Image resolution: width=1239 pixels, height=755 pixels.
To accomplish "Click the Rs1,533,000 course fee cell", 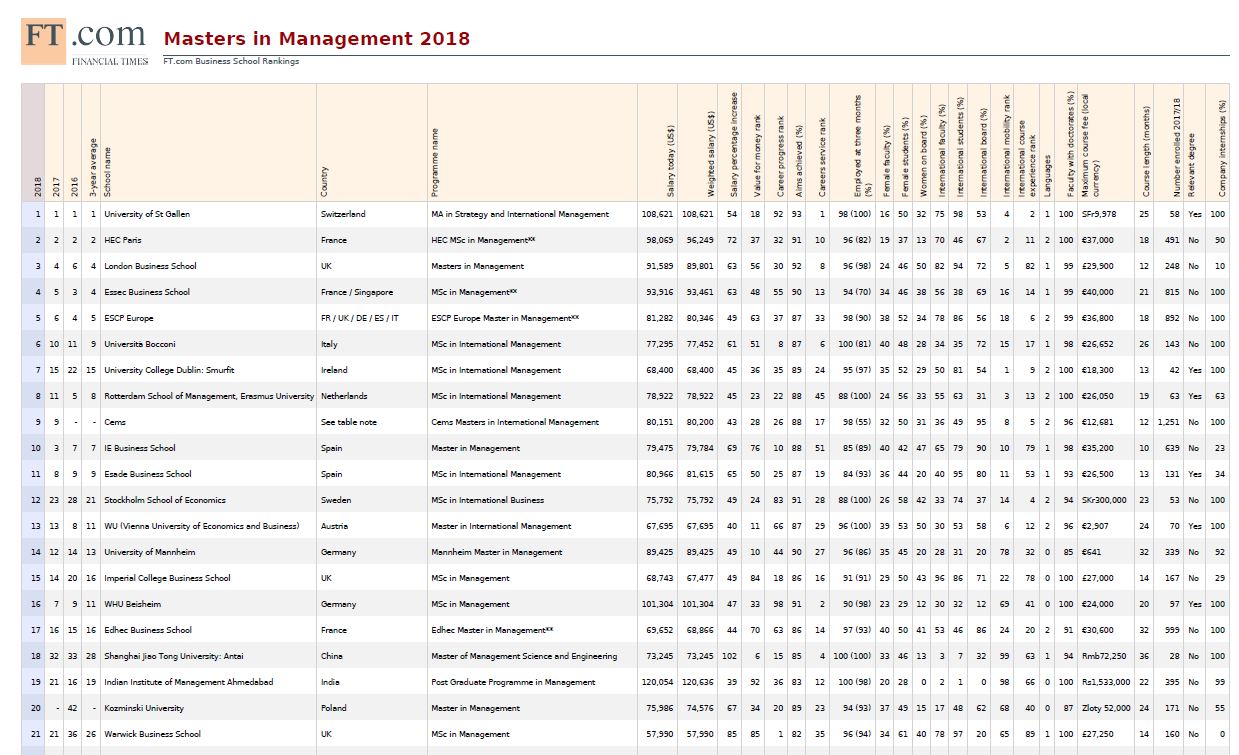I will click(1106, 682).
